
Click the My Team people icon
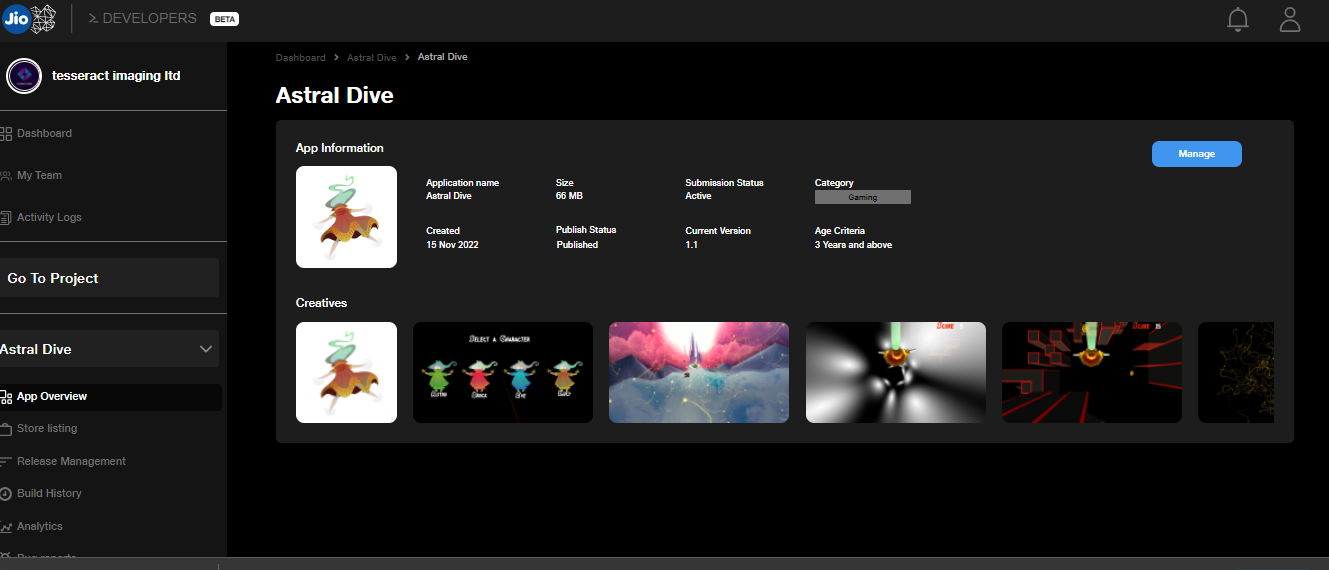6,176
